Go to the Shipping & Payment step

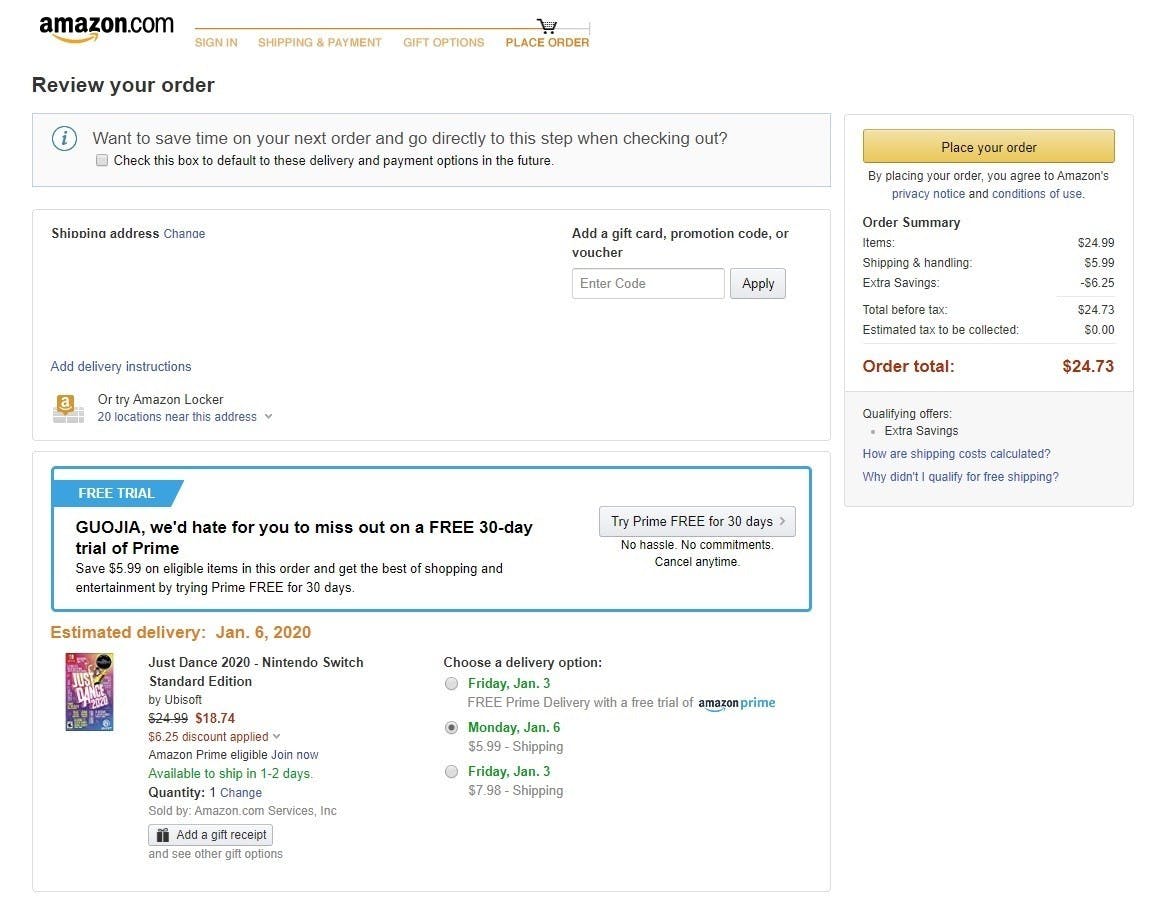pos(319,42)
